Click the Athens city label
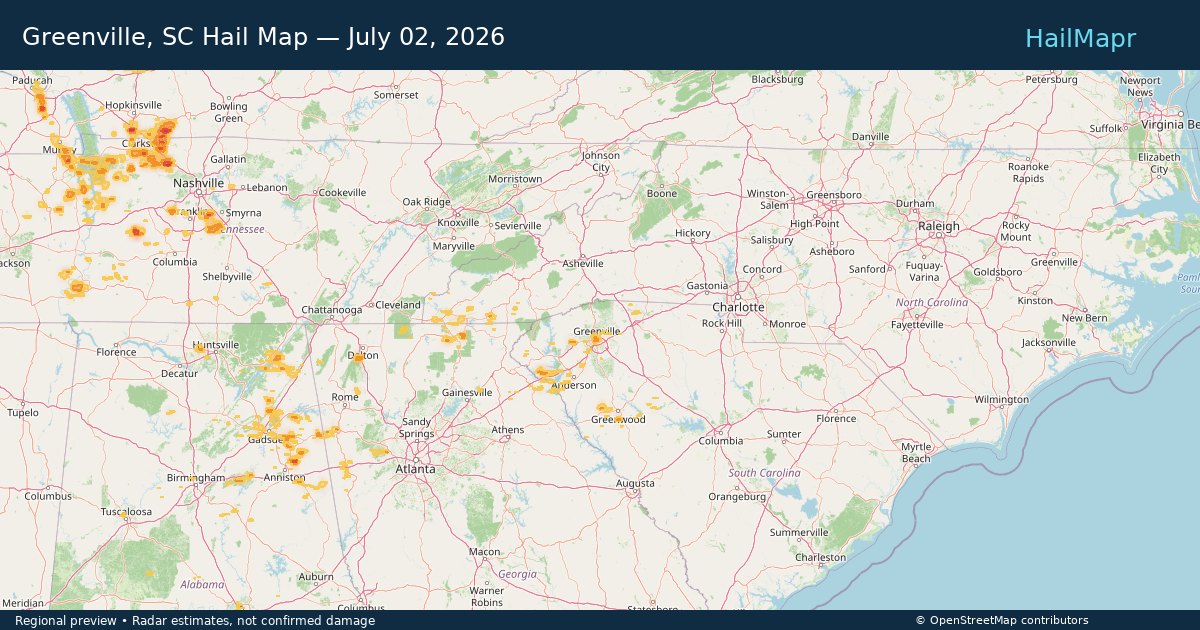 (x=508, y=430)
